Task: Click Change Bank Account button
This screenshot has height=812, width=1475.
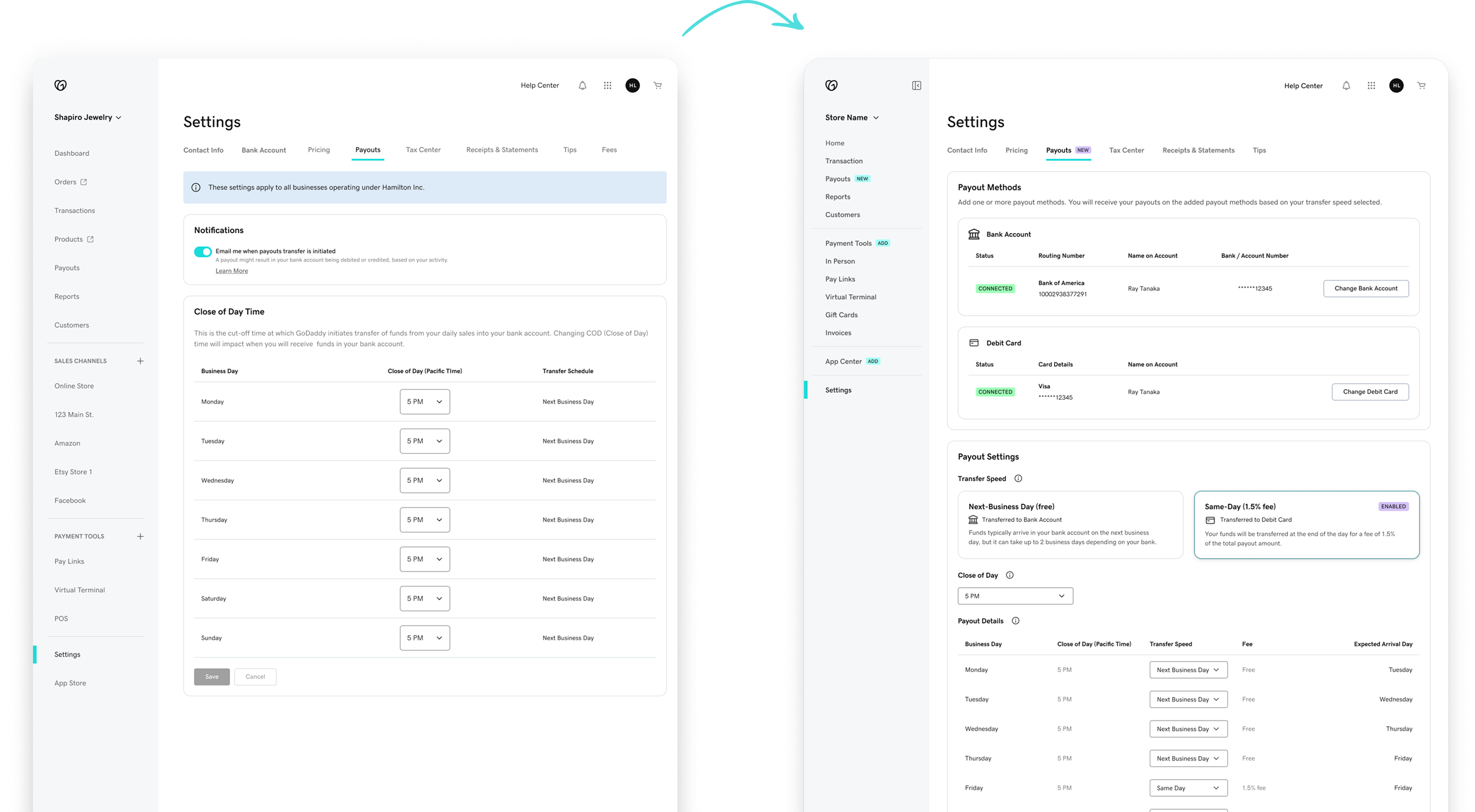Action: (x=1366, y=289)
